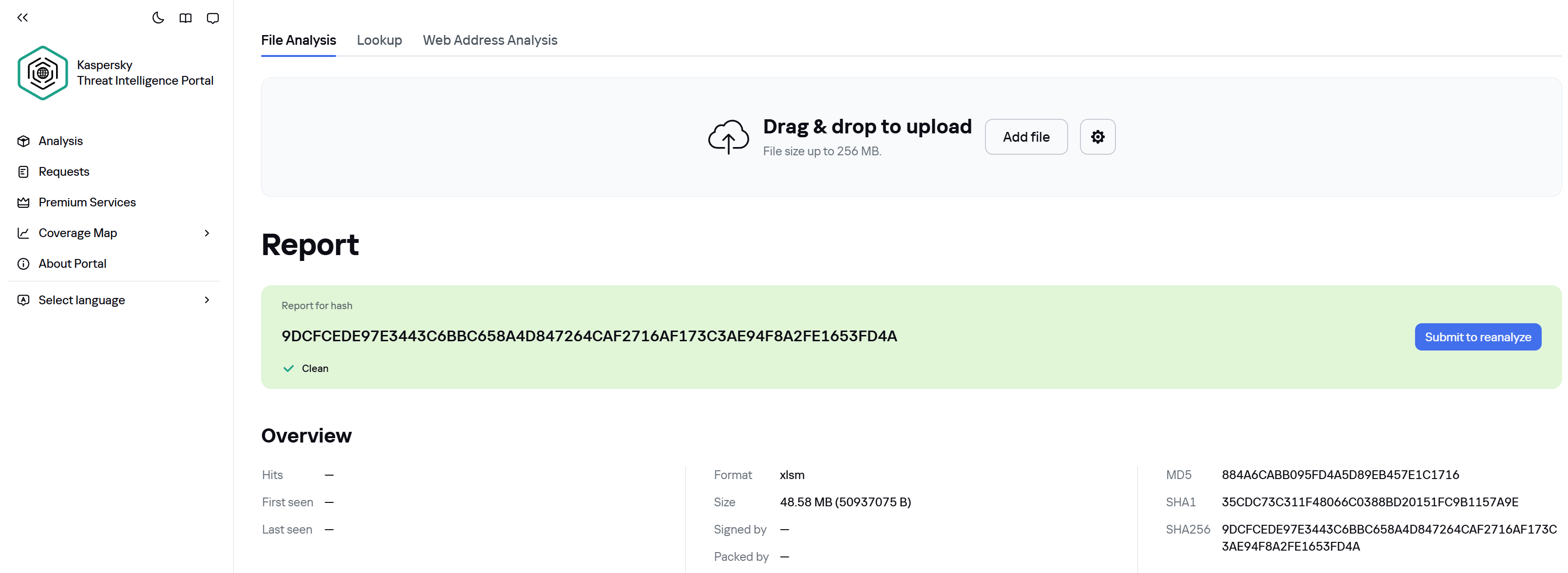The height and width of the screenshot is (573, 1568).
Task: Open Premium Services from the sidebar
Action: point(86,202)
